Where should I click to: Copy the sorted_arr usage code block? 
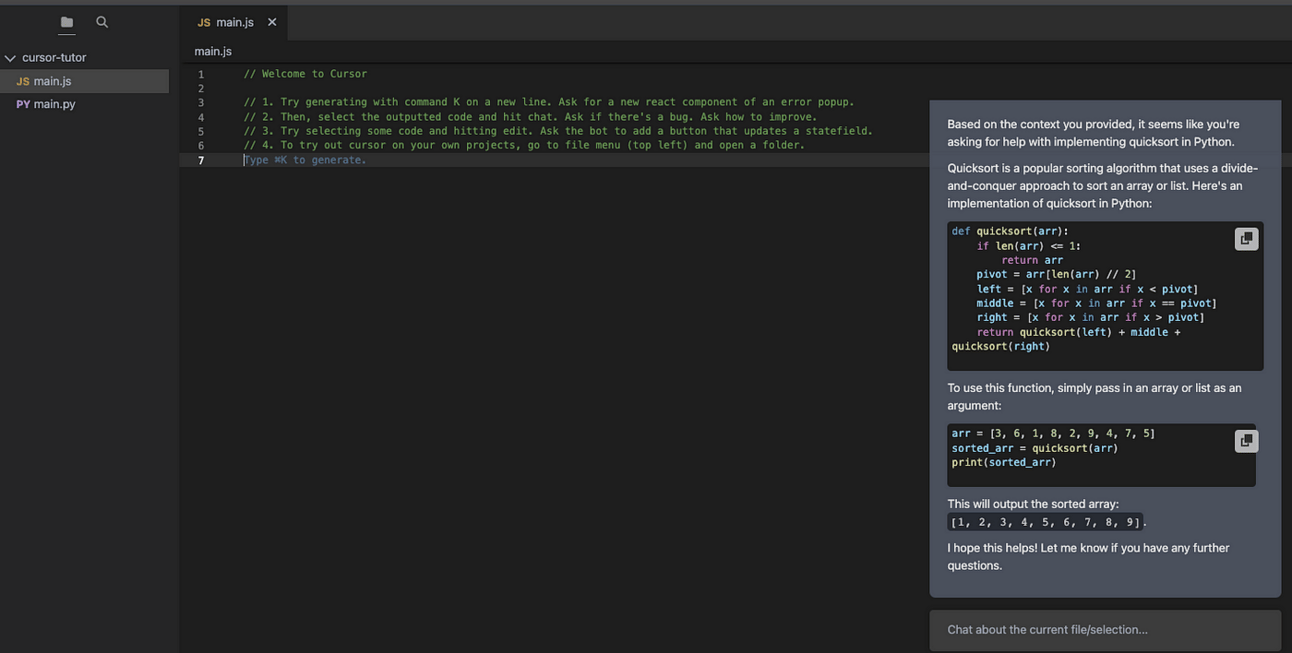click(x=1246, y=441)
